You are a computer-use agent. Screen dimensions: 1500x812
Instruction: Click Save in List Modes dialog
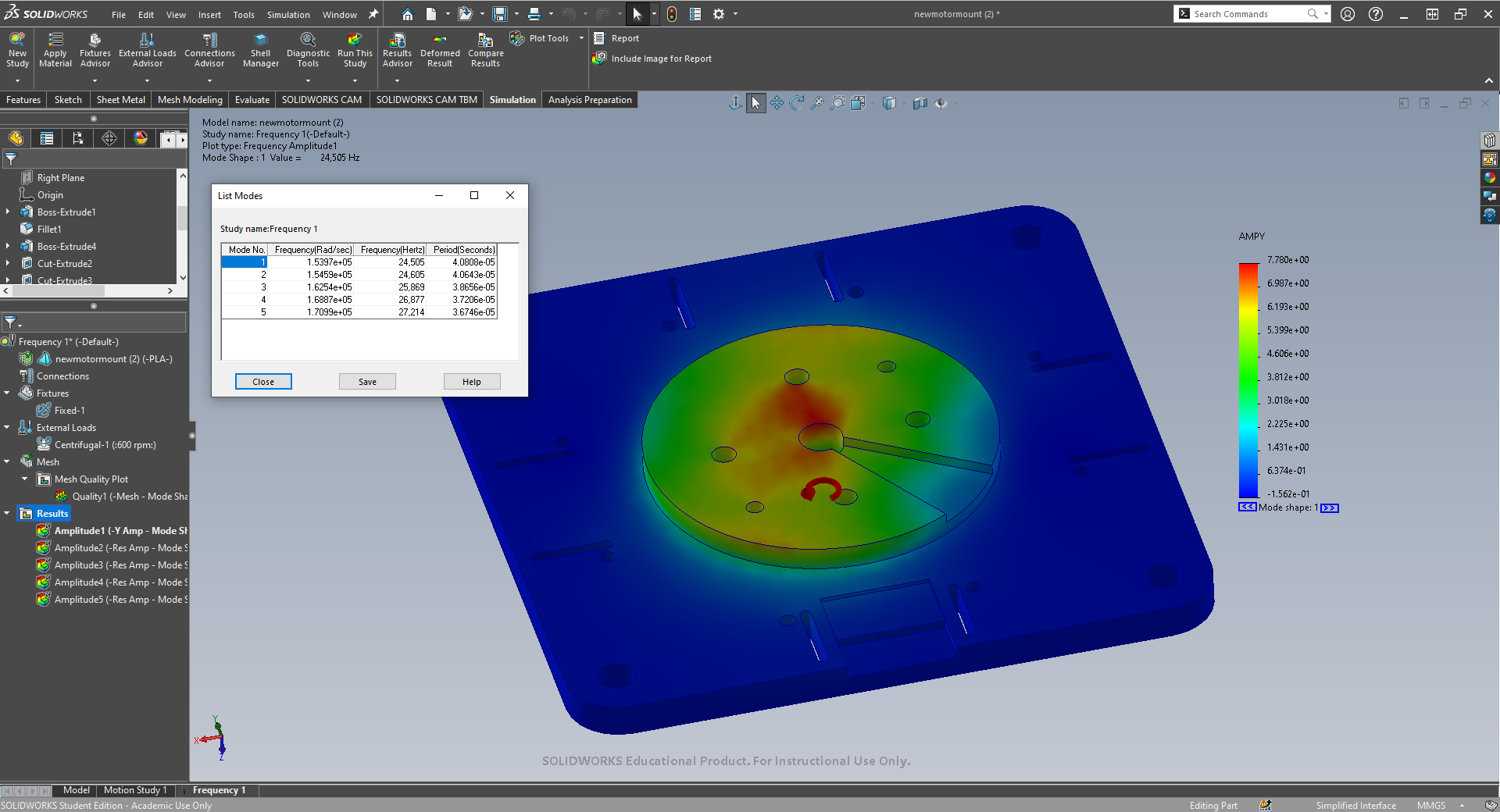click(367, 382)
